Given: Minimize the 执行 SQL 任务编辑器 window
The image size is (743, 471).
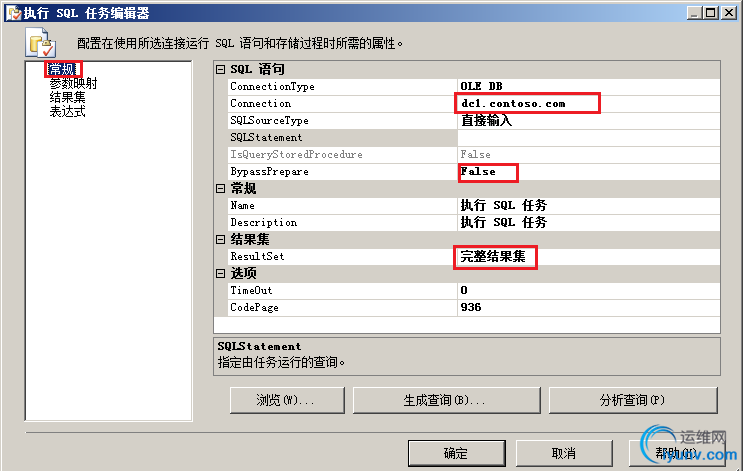Looking at the screenshot, I should [x=694, y=13].
